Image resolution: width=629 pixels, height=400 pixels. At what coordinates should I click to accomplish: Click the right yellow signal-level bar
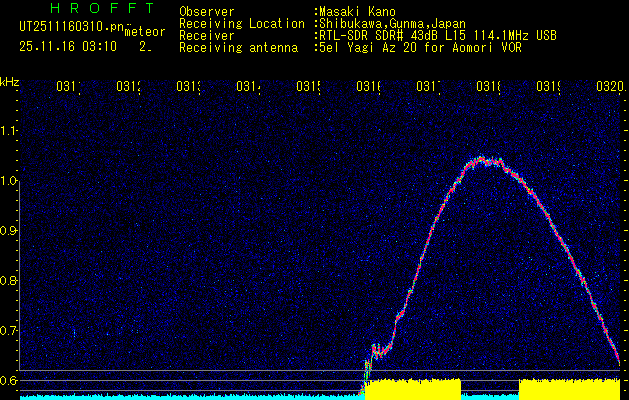pyautogui.click(x=568, y=388)
